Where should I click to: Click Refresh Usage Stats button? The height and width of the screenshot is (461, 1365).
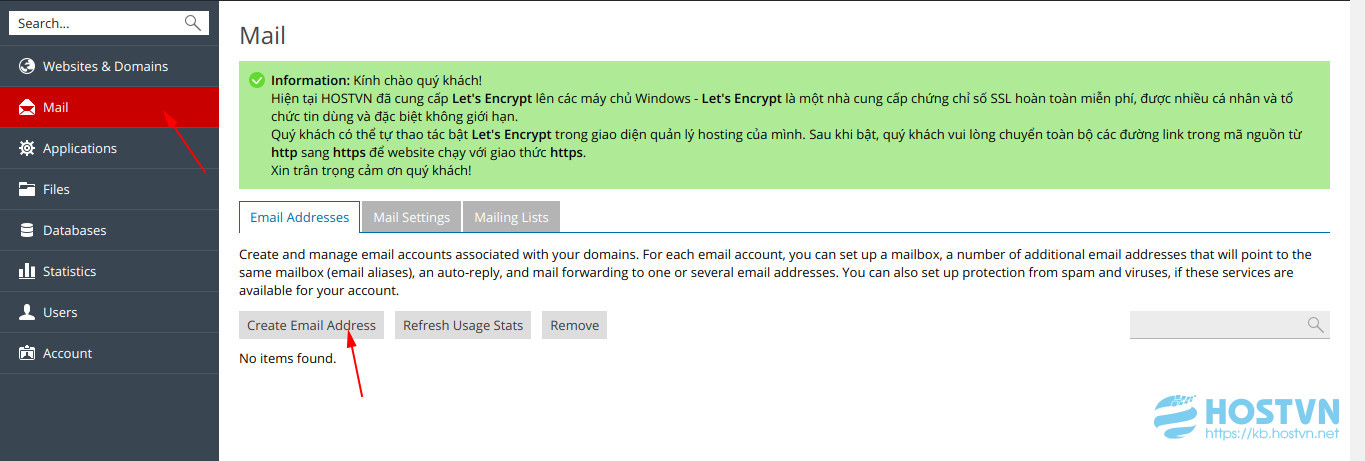pyautogui.click(x=463, y=325)
